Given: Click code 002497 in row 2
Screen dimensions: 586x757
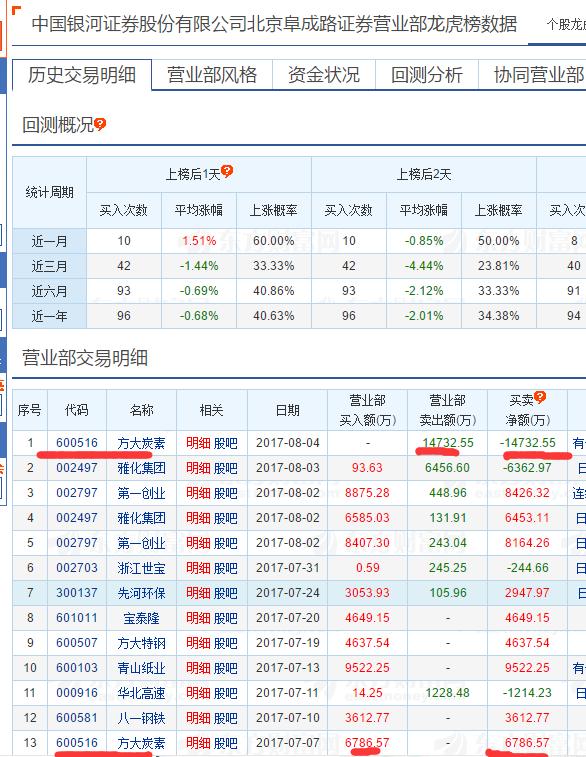Looking at the screenshot, I should [77, 468].
